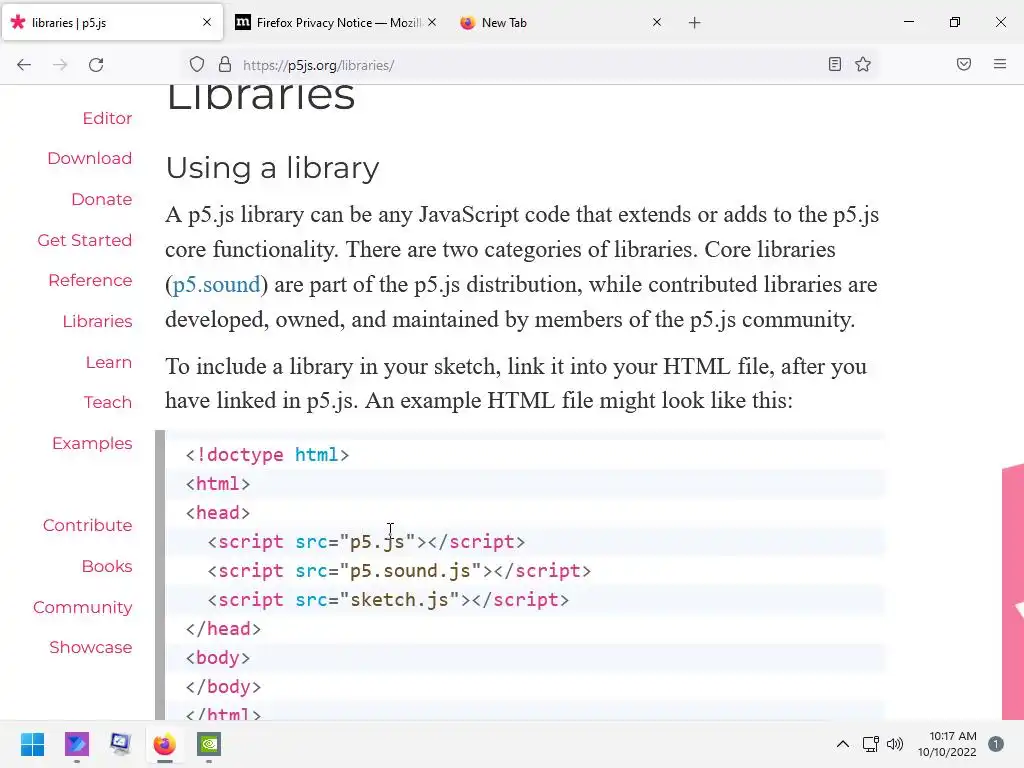Save page to Pocket
This screenshot has height=768, width=1024.
(964, 65)
